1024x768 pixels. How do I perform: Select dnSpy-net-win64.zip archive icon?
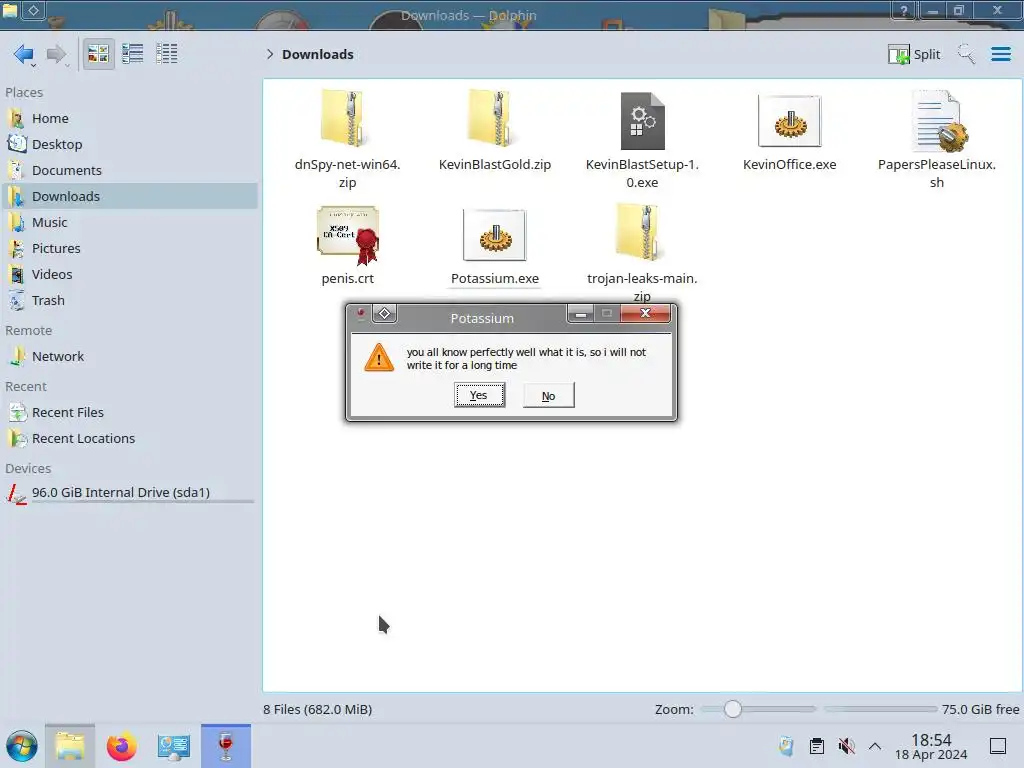(343, 119)
